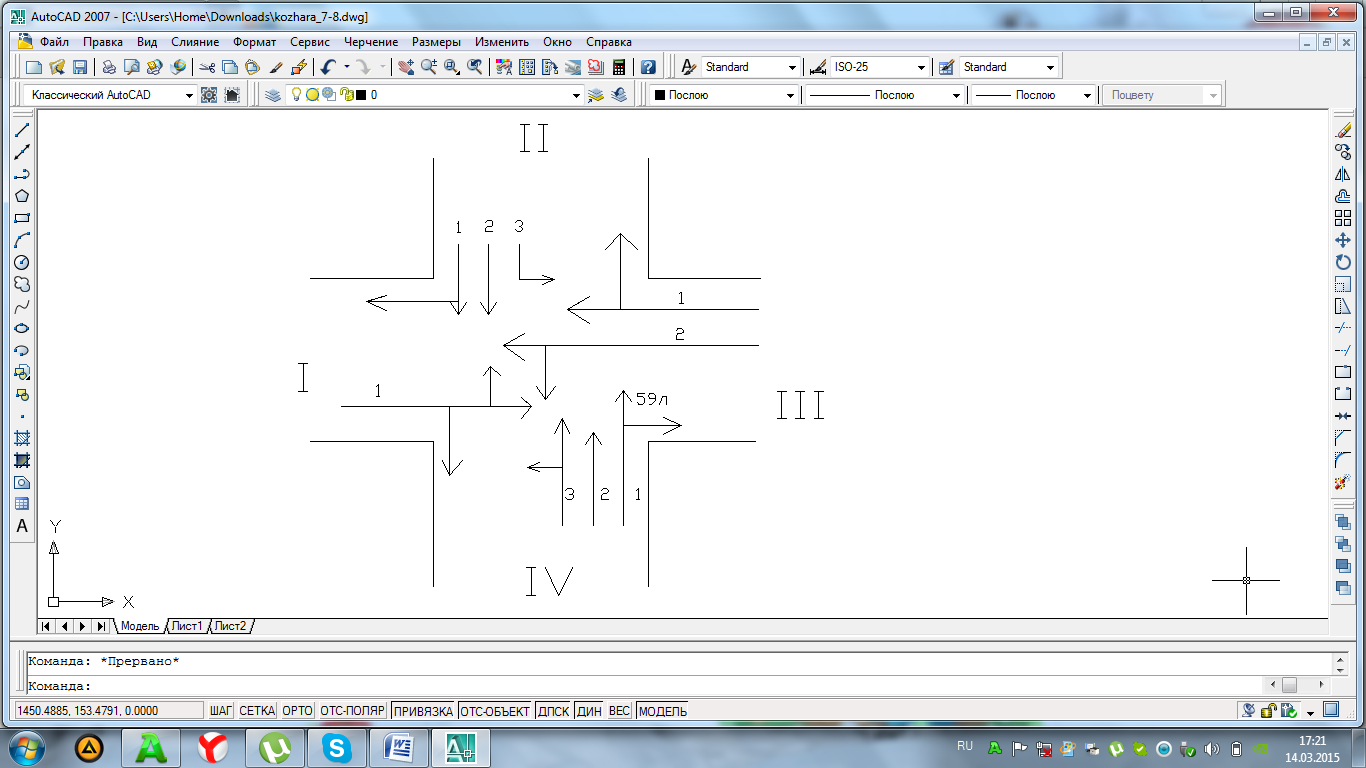Toggle ВЕС lineweight display
This screenshot has width=1366, height=768.
pos(619,711)
